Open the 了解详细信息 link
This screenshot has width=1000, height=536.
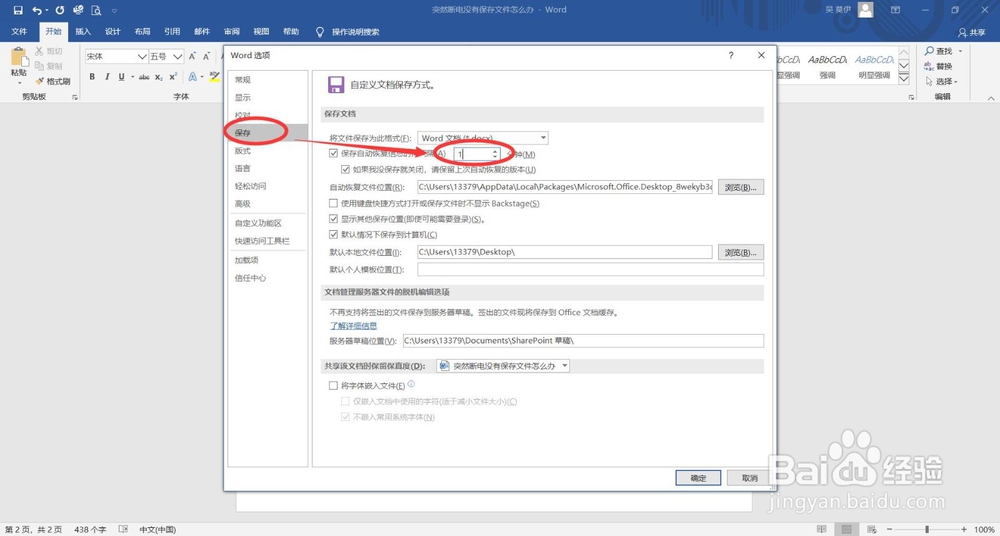point(353,325)
